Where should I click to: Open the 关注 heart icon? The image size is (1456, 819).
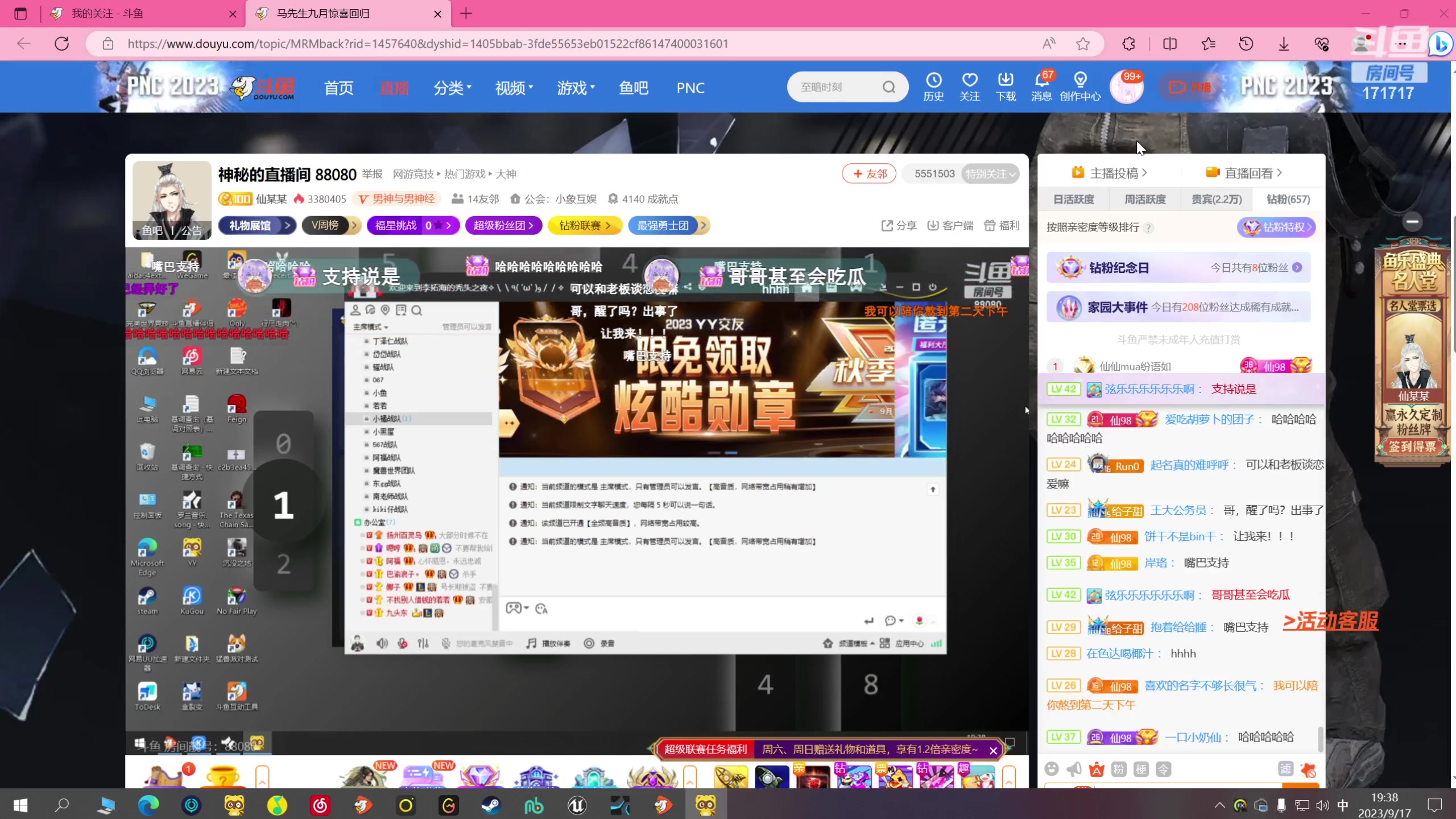(x=970, y=86)
